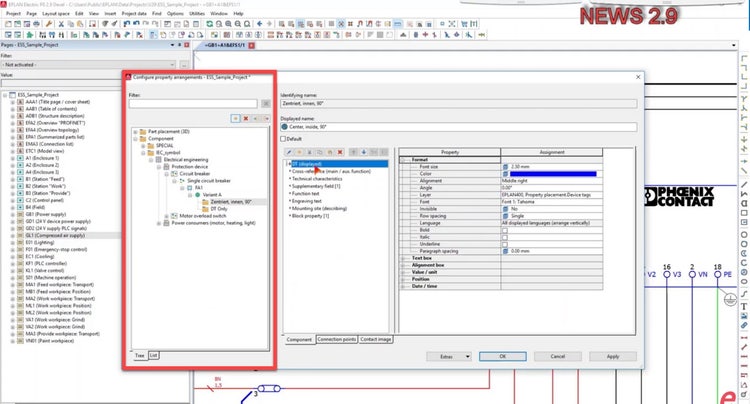The image size is (750, 404).
Task: Collapse the Motor overload switch node
Action: [167, 215]
